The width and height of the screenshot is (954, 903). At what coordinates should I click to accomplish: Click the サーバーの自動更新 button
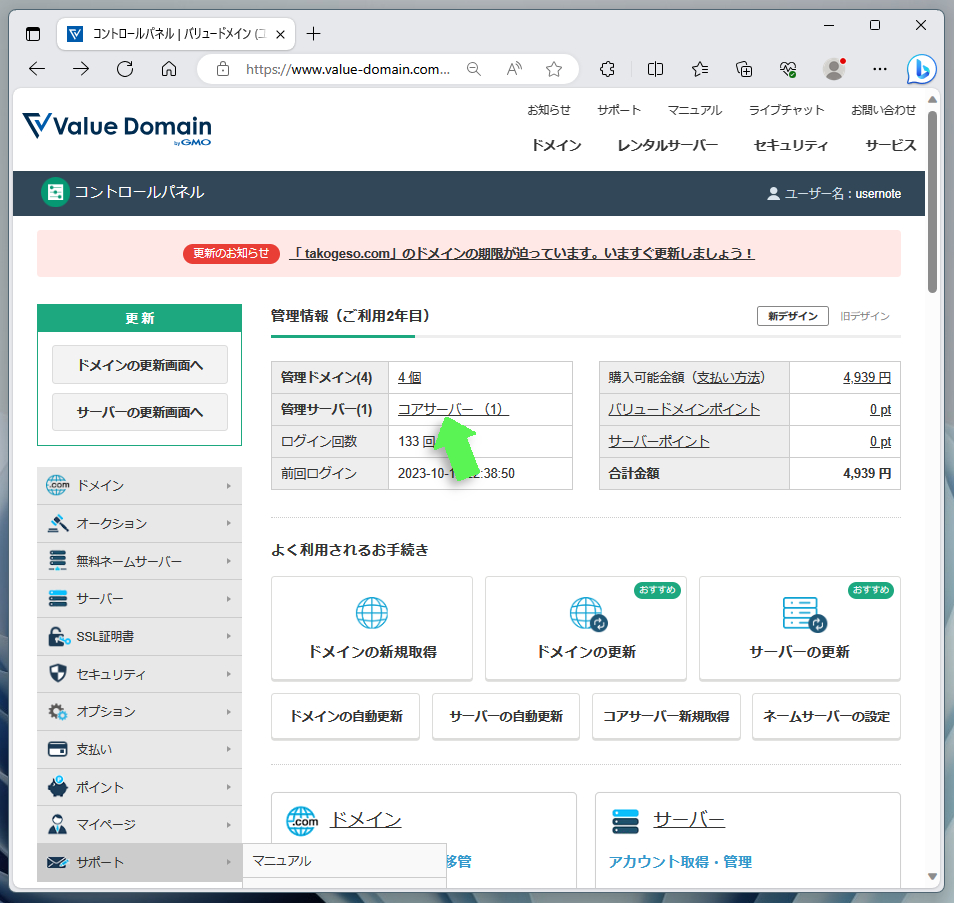(x=506, y=716)
